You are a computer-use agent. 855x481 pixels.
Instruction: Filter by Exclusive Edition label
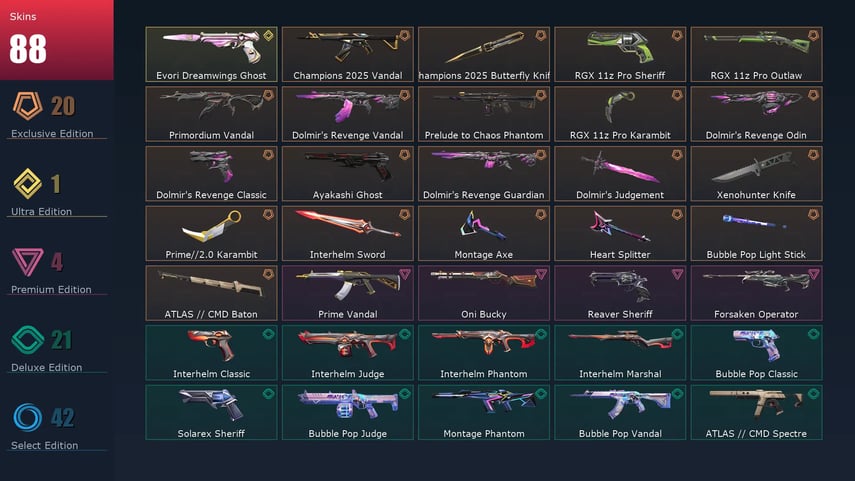(x=52, y=134)
